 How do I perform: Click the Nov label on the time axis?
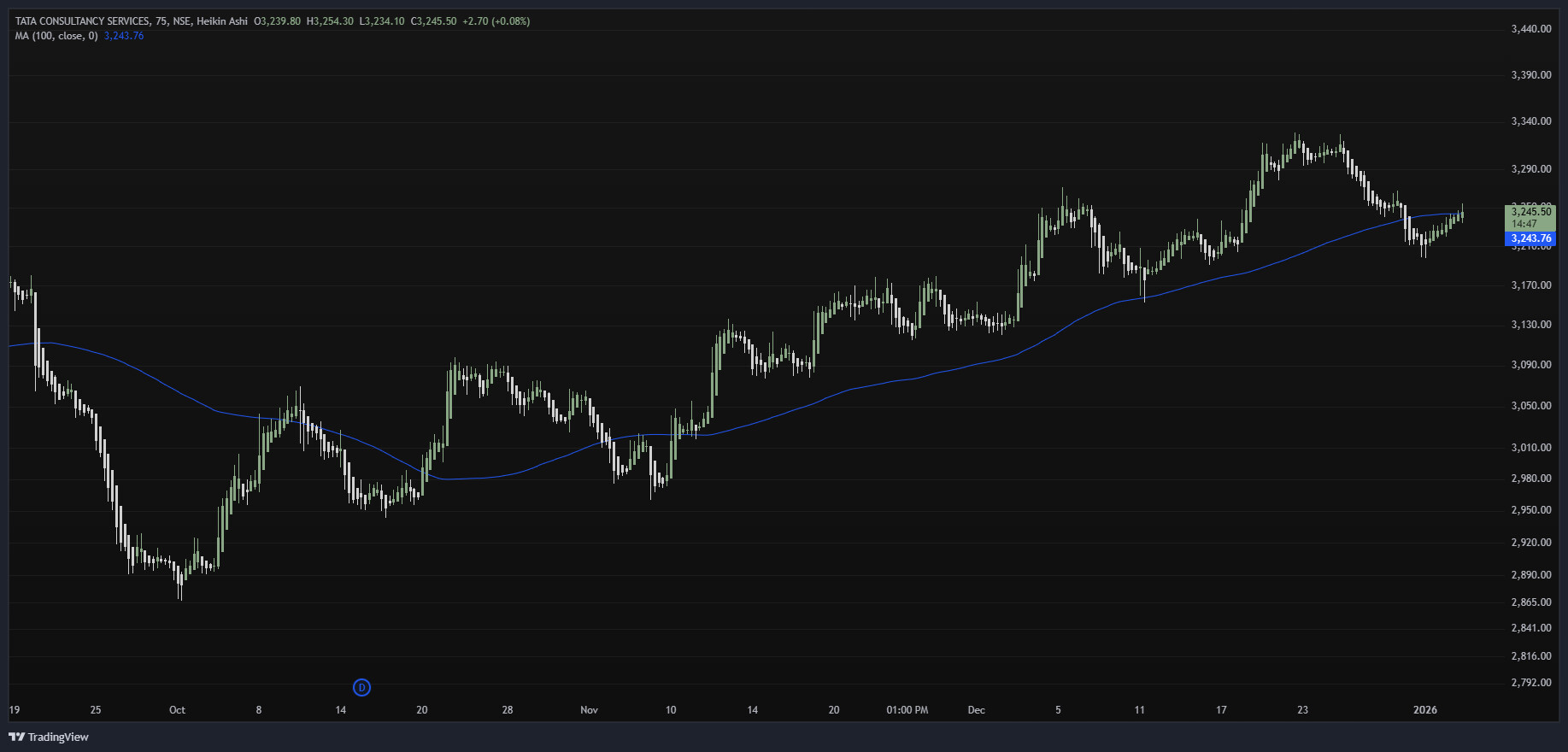tap(589, 710)
